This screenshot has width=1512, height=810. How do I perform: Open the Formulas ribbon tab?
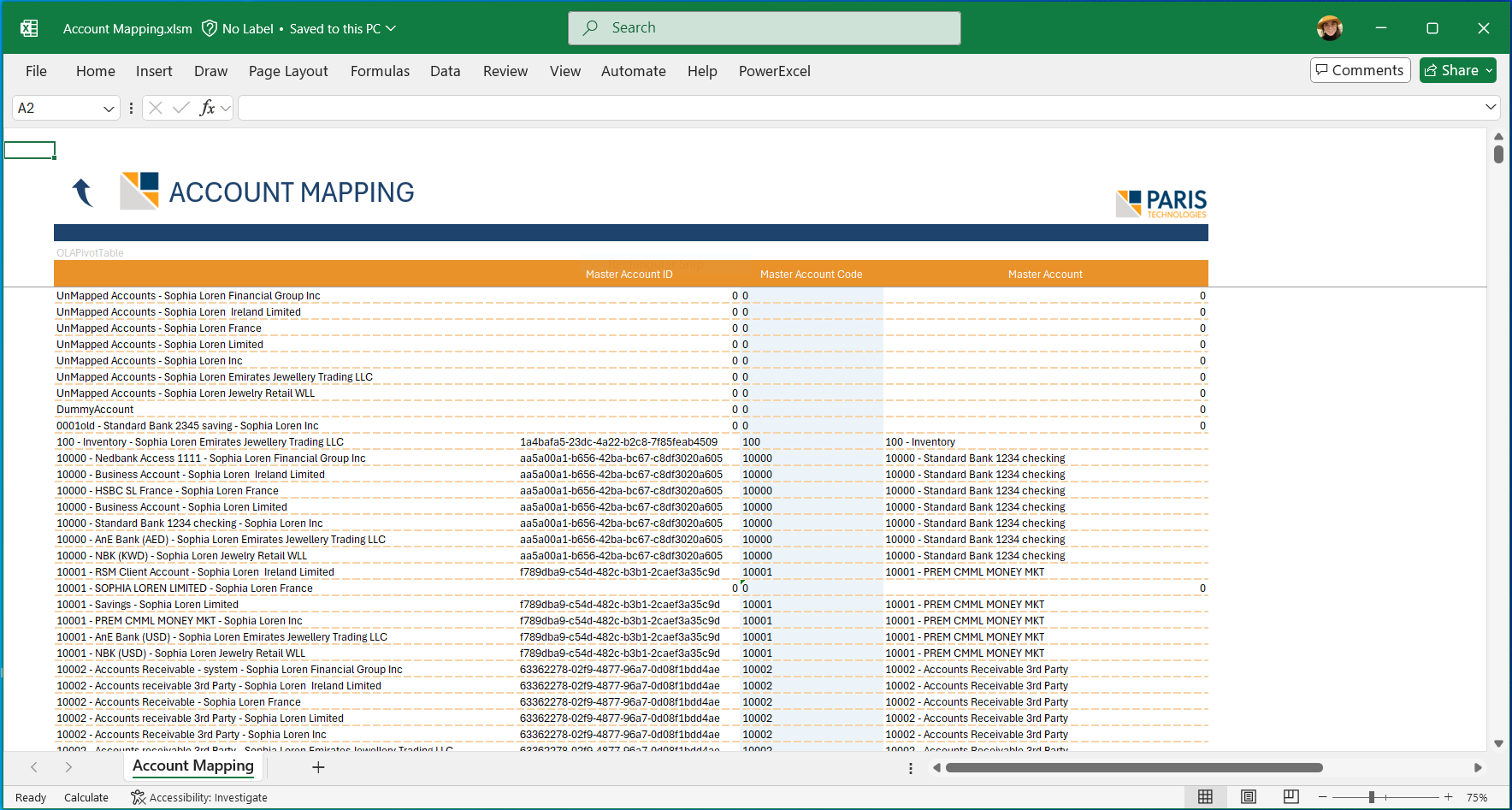click(380, 71)
